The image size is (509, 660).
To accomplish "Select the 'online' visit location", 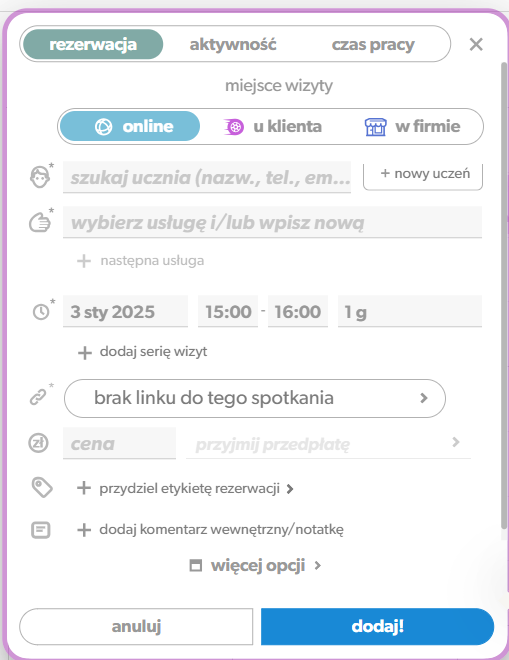I will tap(130, 126).
